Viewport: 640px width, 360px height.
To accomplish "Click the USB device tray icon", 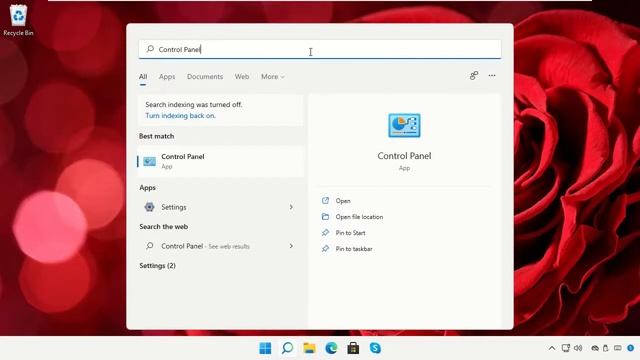I will tap(606, 348).
